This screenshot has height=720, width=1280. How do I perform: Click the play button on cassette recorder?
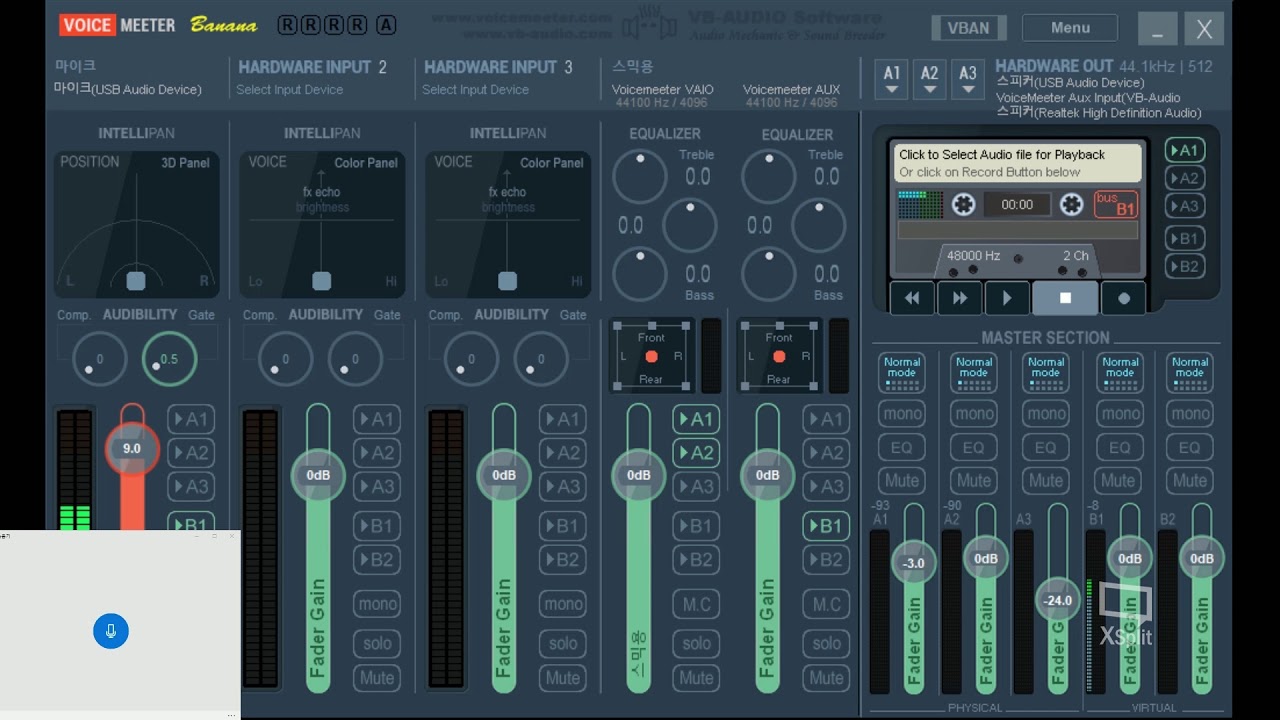[1007, 298]
